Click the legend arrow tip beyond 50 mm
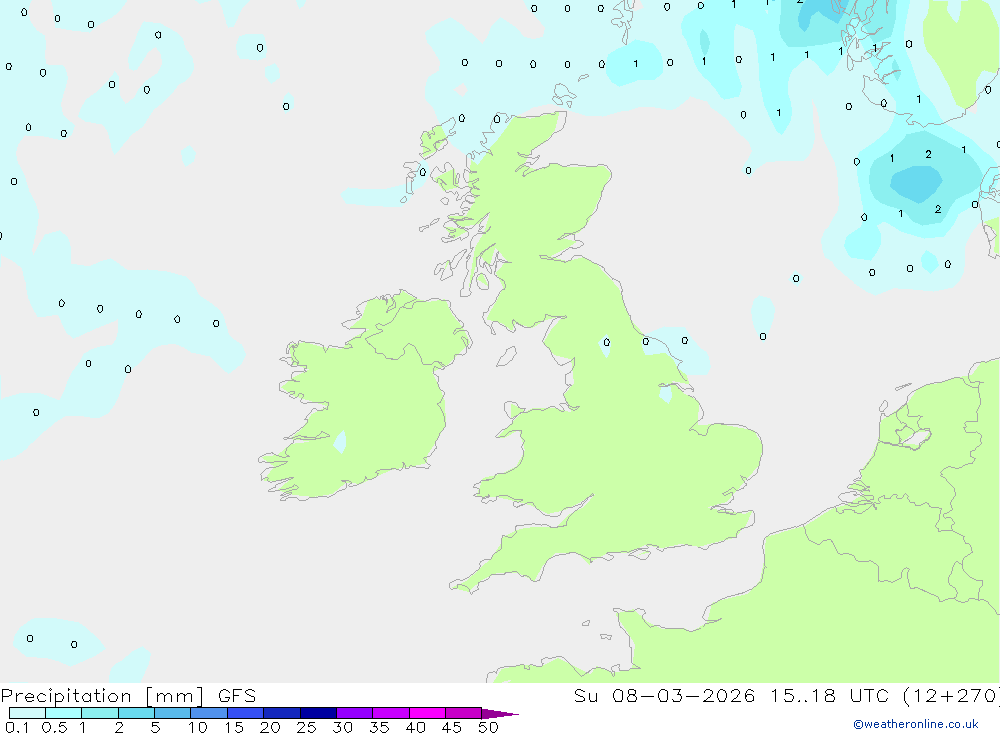 point(501,714)
